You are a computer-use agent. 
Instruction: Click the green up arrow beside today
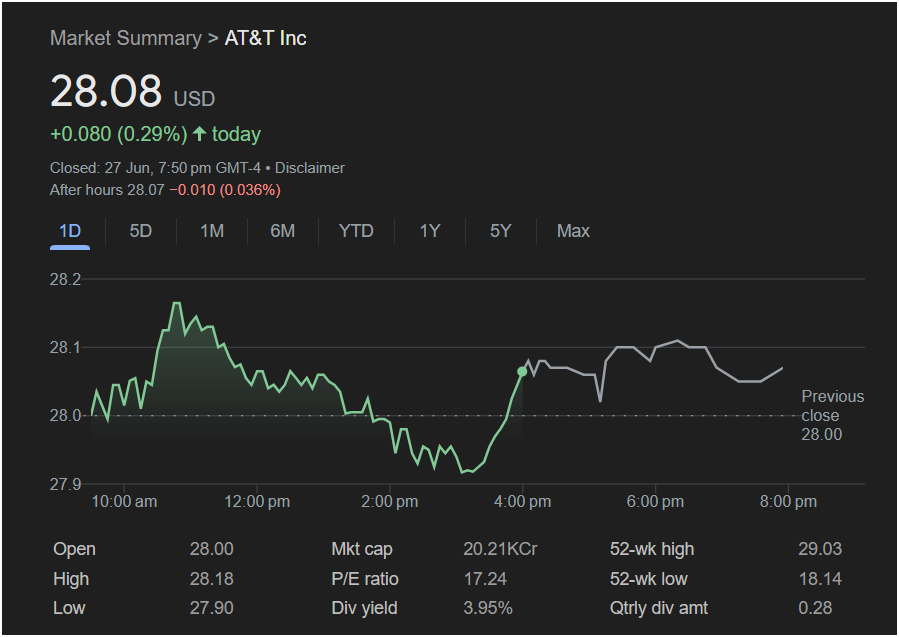tap(200, 134)
